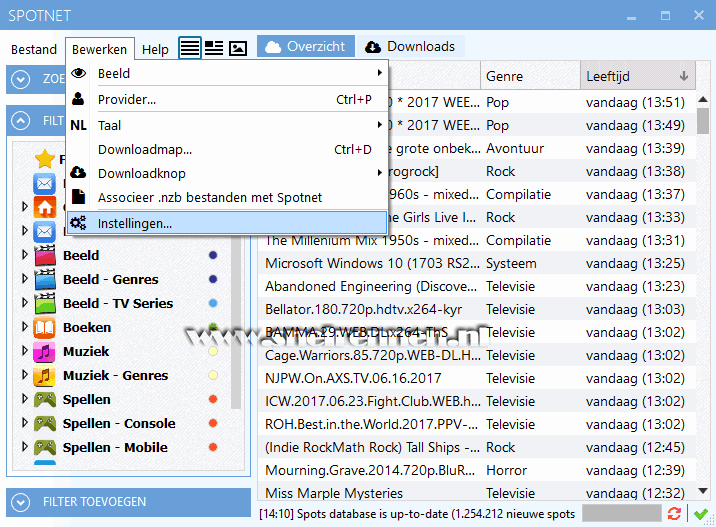Click the filter tree scrollbar
716x527 pixels.
point(236,320)
